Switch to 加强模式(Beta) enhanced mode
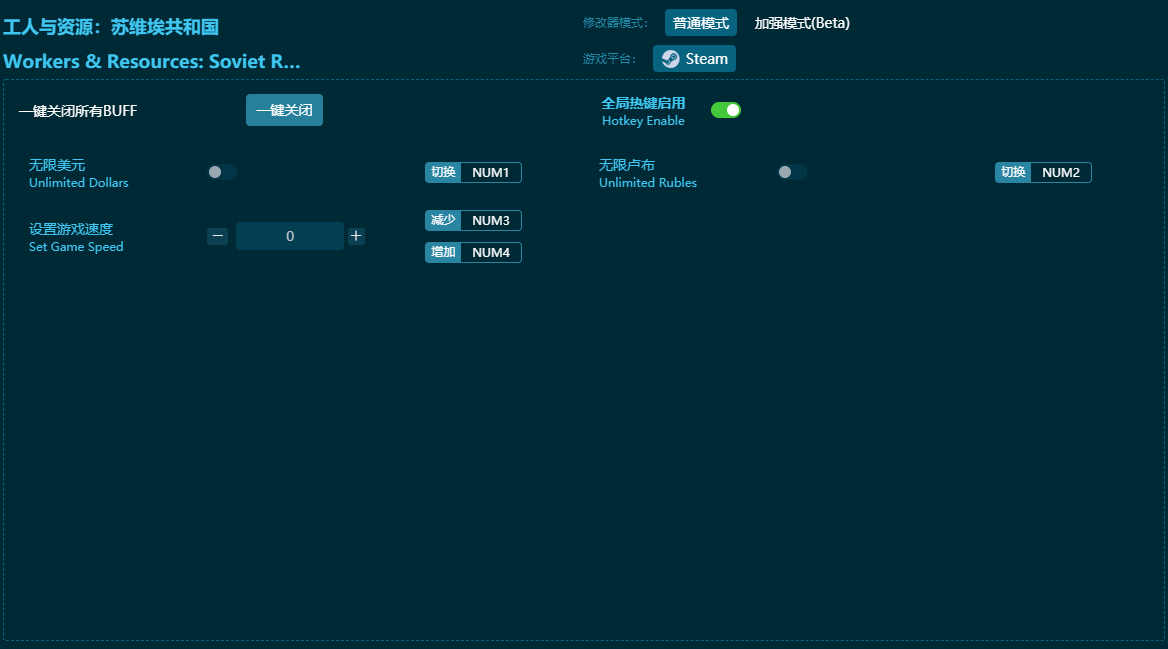This screenshot has height=649, width=1168. pyautogui.click(x=802, y=23)
